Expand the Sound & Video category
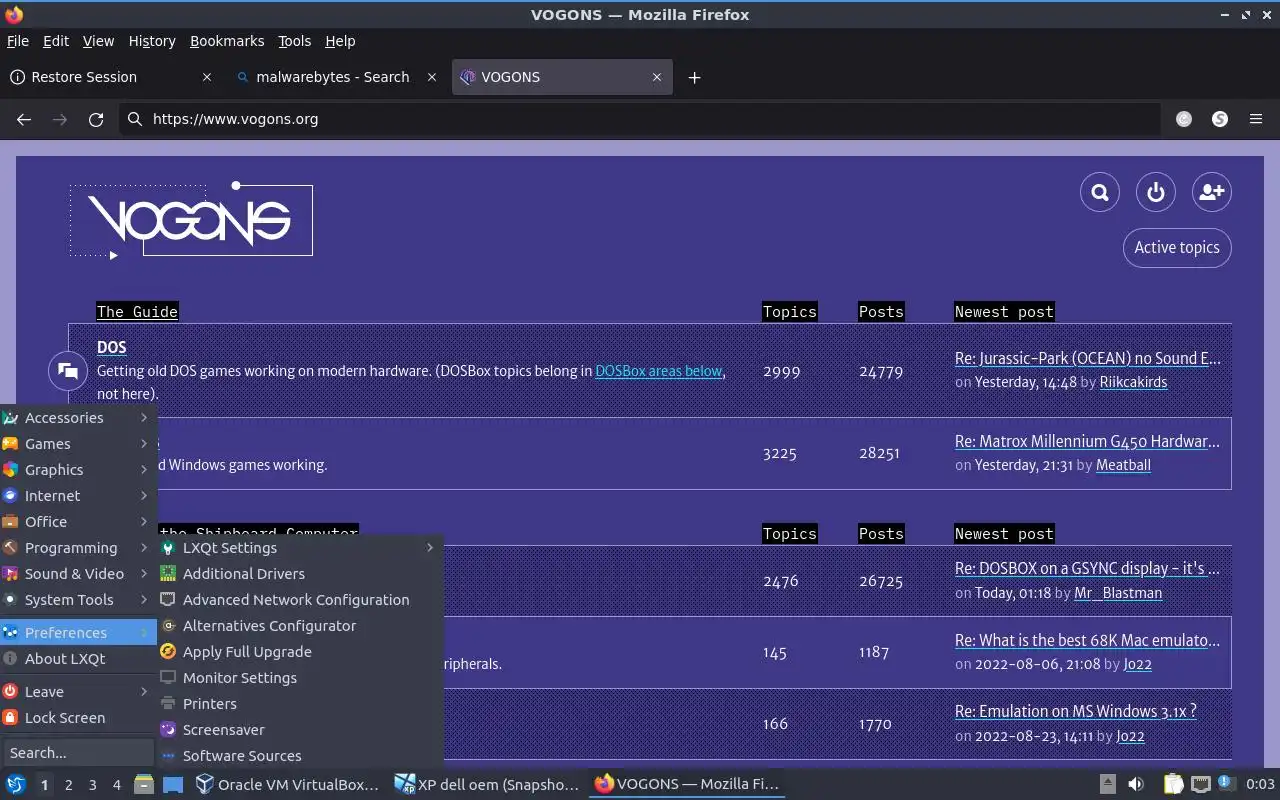 (x=77, y=574)
